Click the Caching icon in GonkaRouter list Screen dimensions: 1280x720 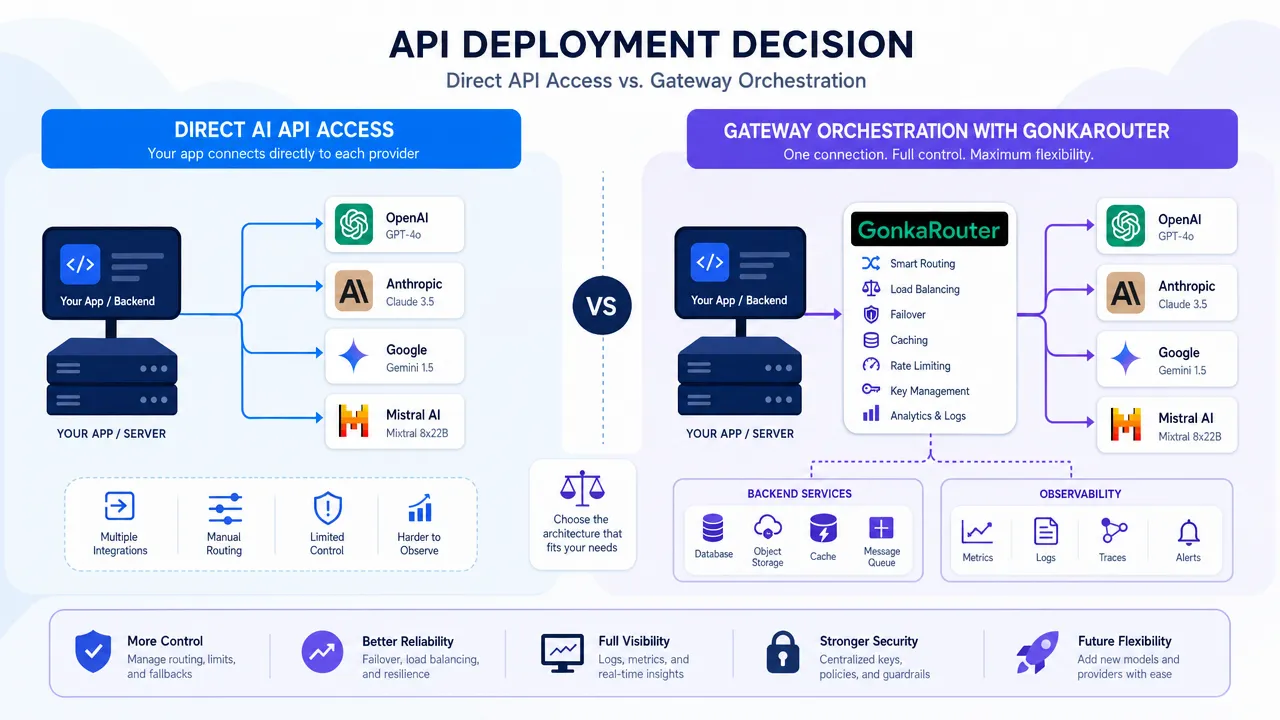tap(871, 340)
